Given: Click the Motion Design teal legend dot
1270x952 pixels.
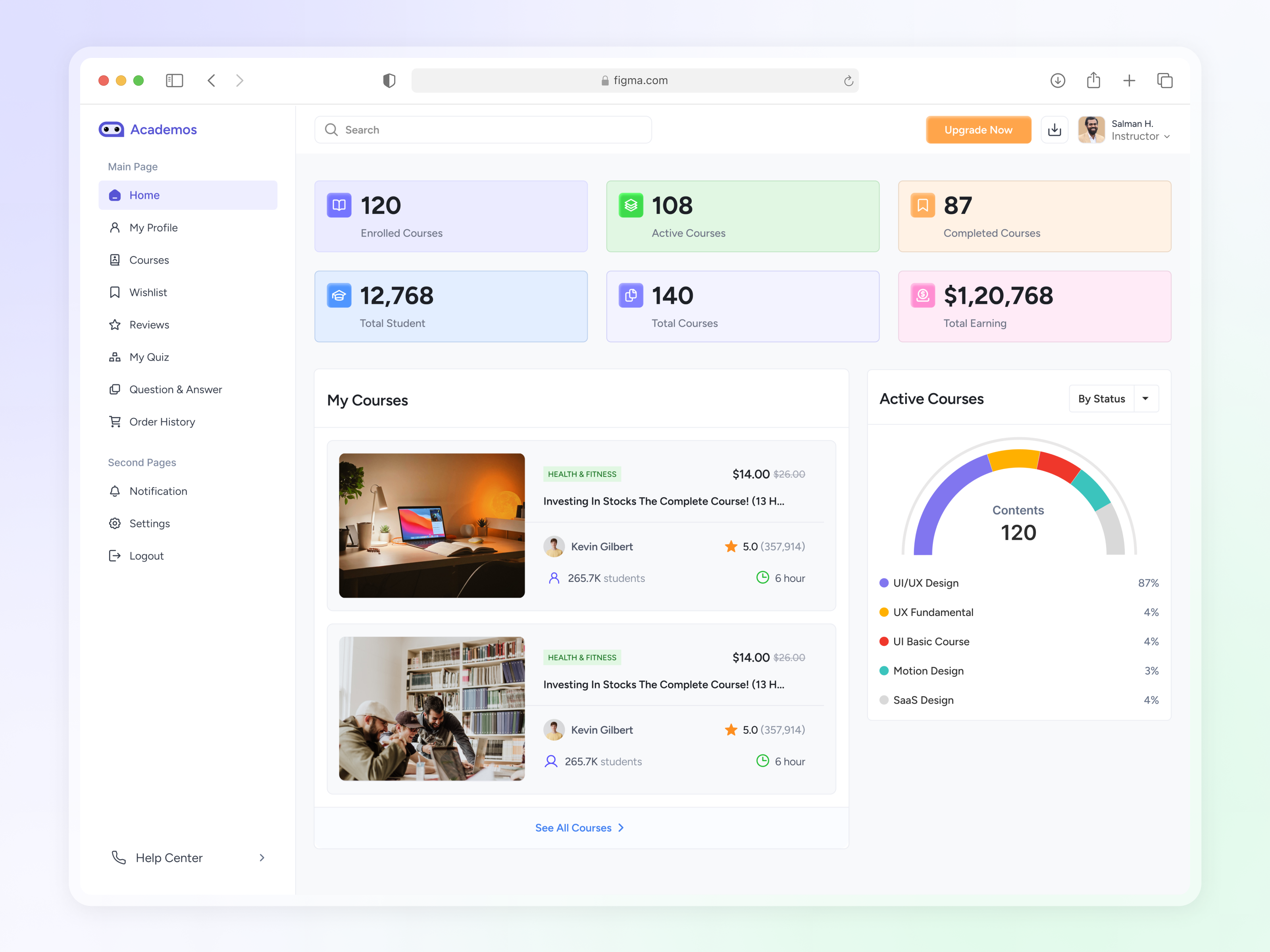Looking at the screenshot, I should coord(884,671).
